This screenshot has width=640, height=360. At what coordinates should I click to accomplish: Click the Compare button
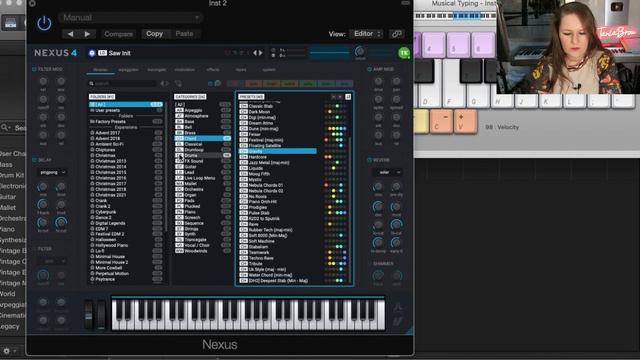118,34
